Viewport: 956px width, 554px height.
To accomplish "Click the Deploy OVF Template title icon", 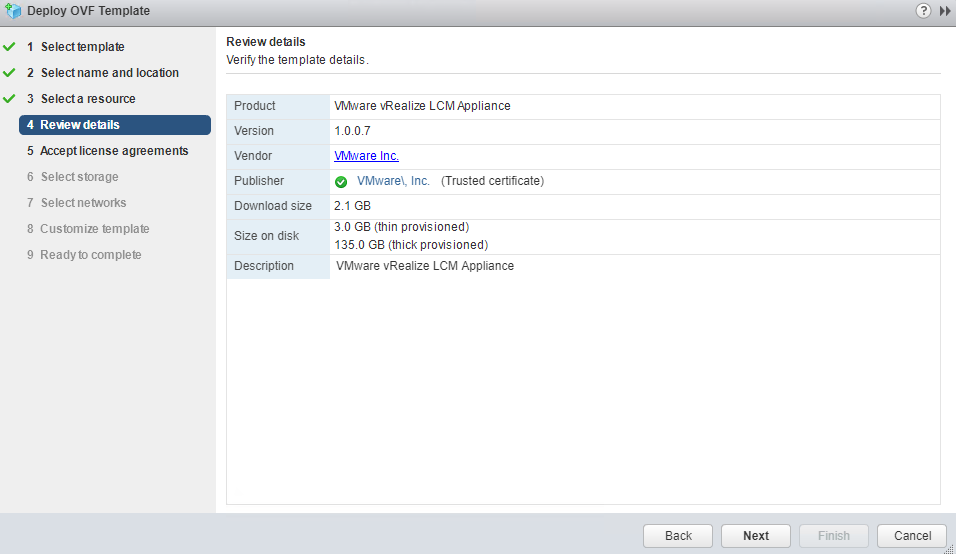I will (x=12, y=10).
